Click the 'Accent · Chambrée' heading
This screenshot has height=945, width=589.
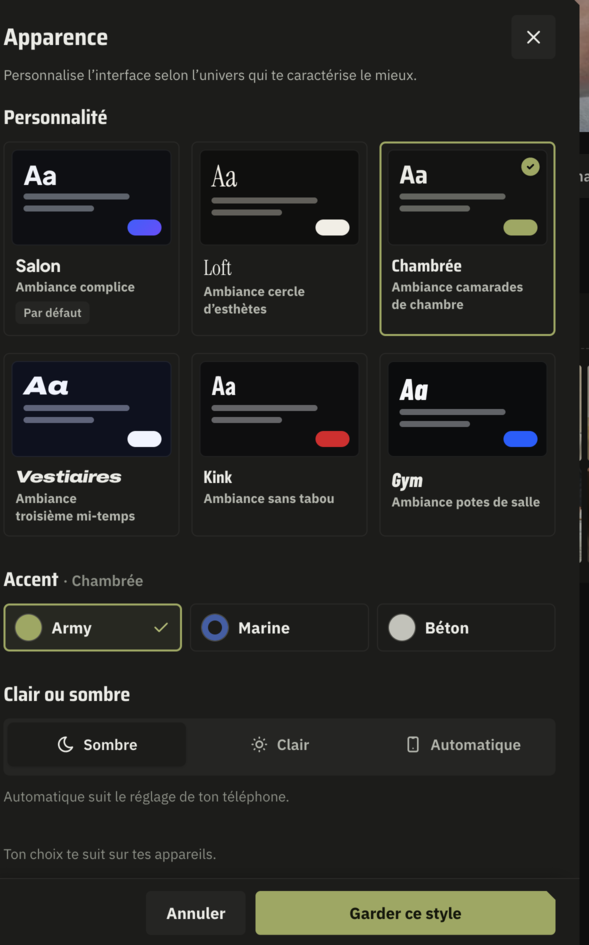pyautogui.click(x=74, y=580)
